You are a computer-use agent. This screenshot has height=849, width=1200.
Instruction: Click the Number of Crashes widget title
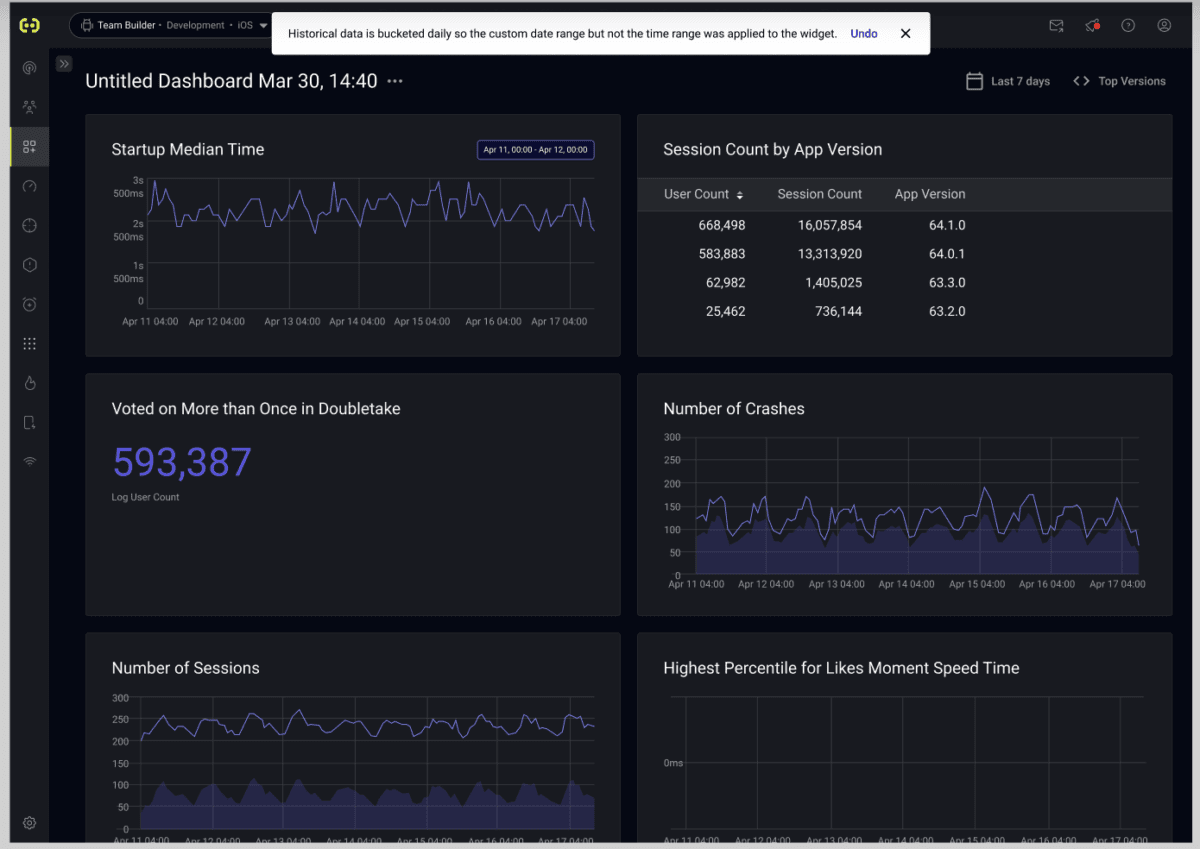[x=734, y=409]
